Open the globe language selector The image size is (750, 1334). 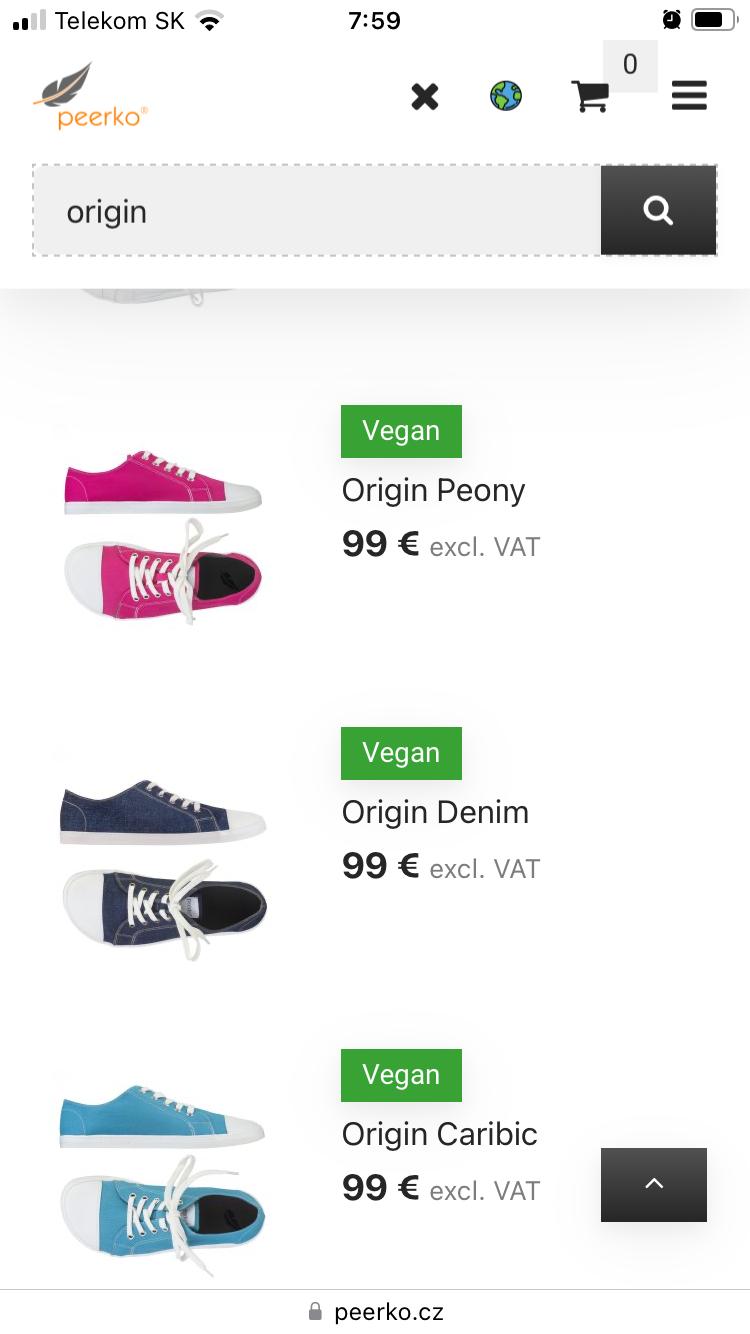506,97
